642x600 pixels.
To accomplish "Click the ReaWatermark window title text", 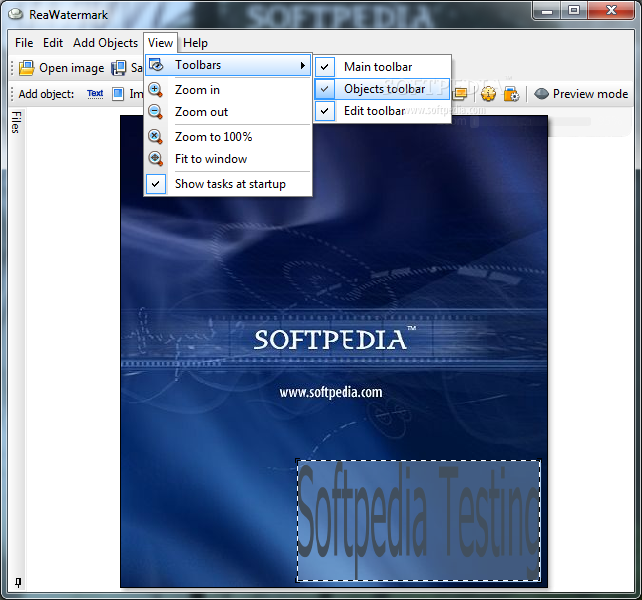I will pos(68,15).
